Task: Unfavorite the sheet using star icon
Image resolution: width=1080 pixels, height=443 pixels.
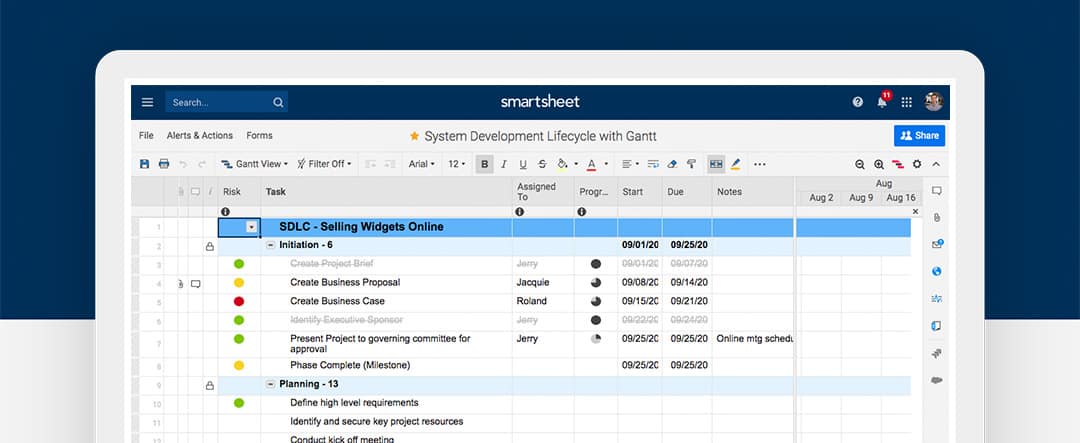Action: [x=414, y=136]
